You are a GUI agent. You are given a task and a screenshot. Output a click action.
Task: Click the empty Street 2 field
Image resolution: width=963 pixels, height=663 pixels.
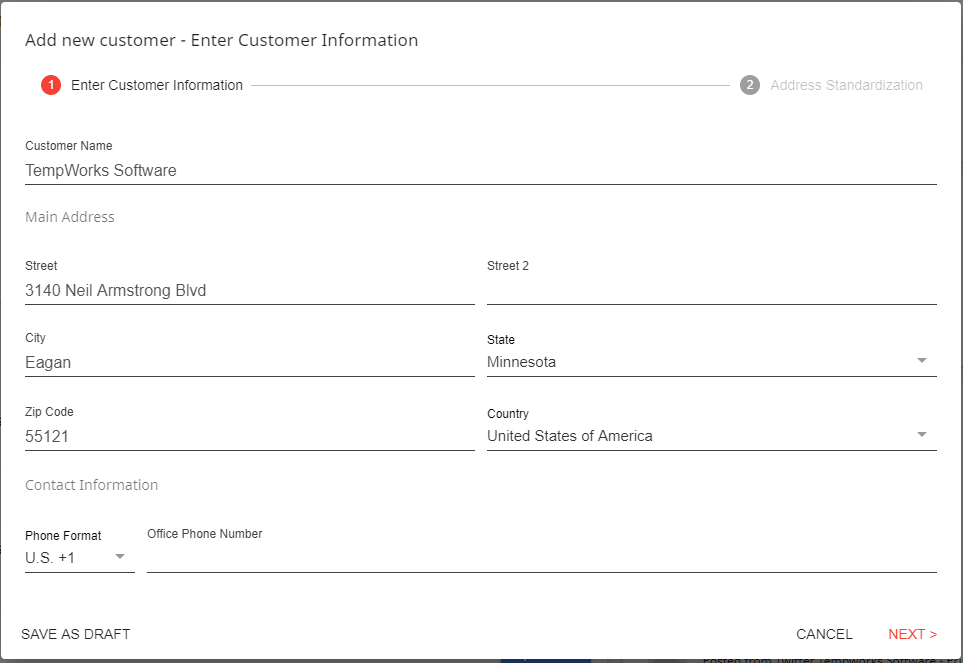711,291
